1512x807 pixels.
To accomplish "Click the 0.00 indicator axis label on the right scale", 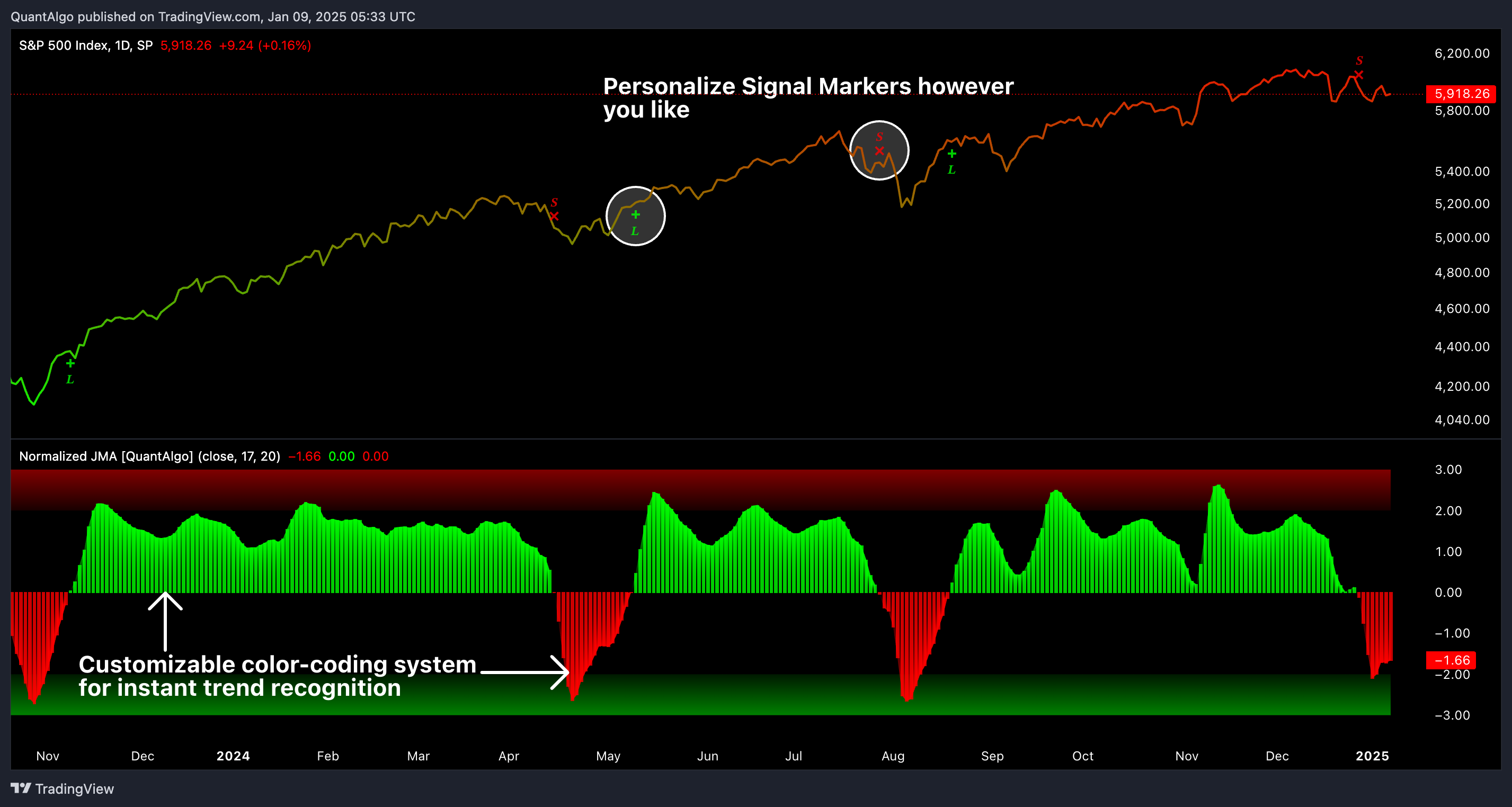I will 1448,593.
